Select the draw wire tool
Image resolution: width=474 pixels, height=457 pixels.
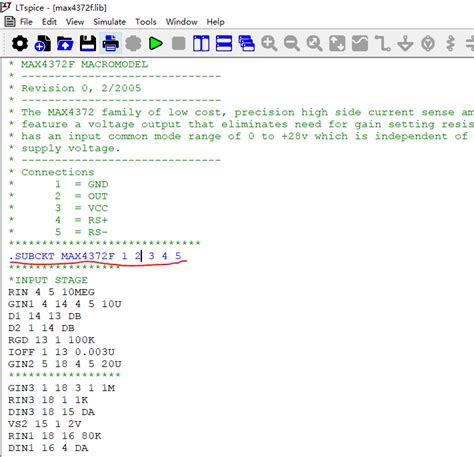383,44
